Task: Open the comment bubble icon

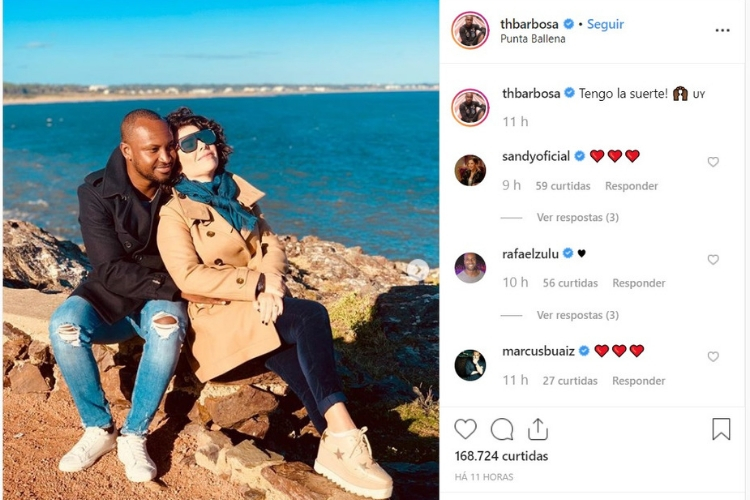Action: 502,429
